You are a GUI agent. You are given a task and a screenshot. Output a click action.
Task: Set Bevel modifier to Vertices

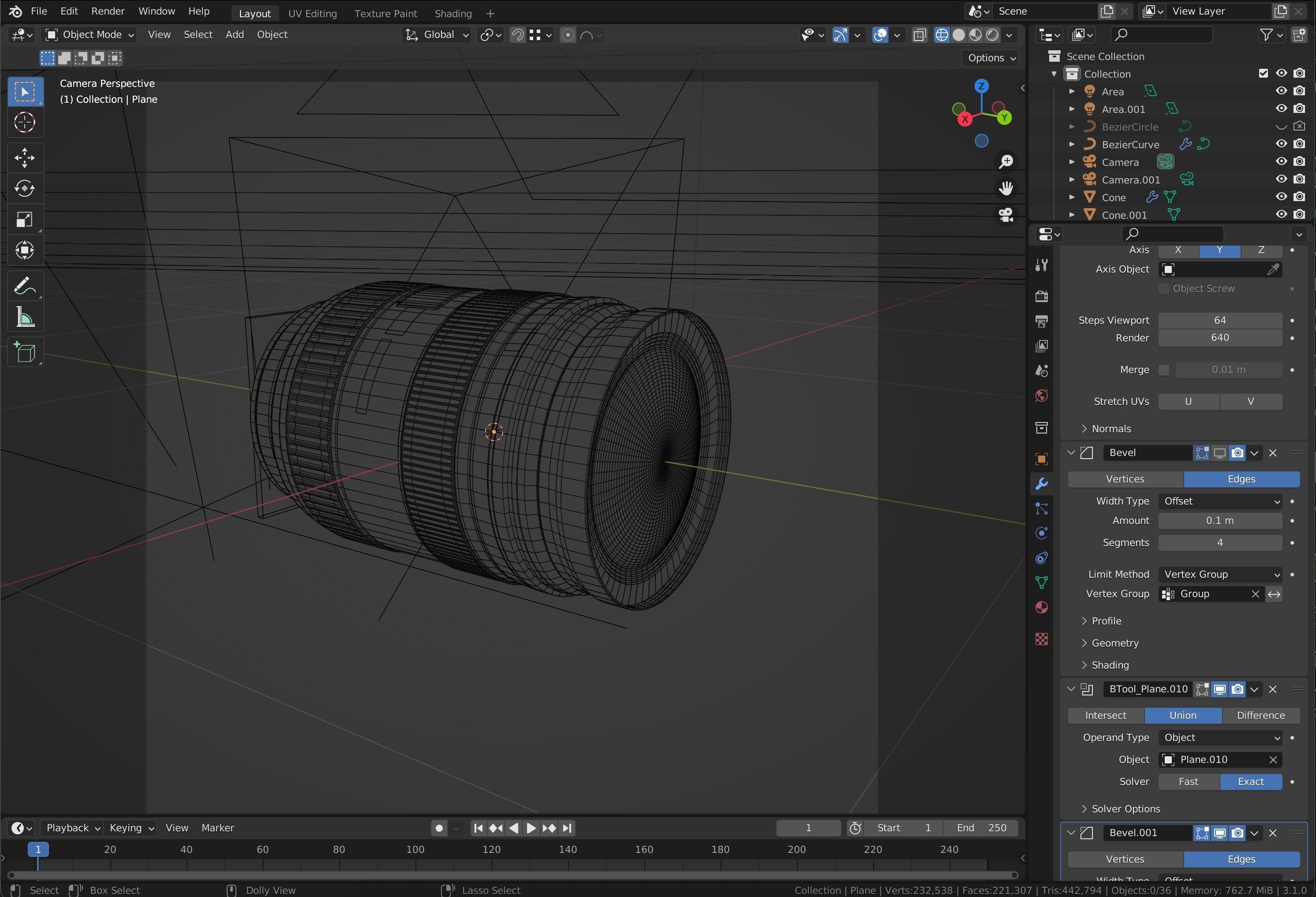[x=1125, y=479]
